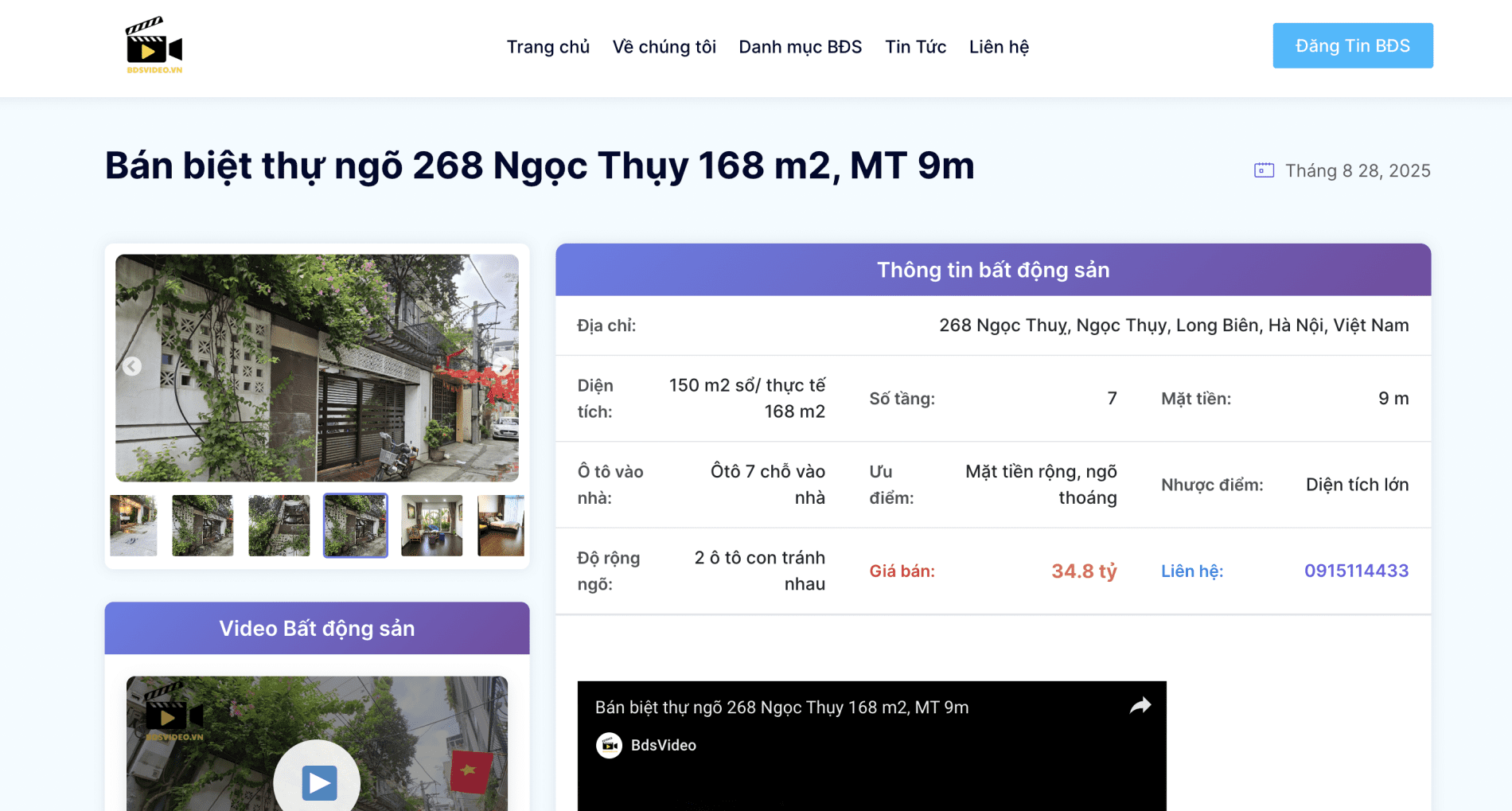Click the main villa photo in gallery

pyautogui.click(x=317, y=368)
